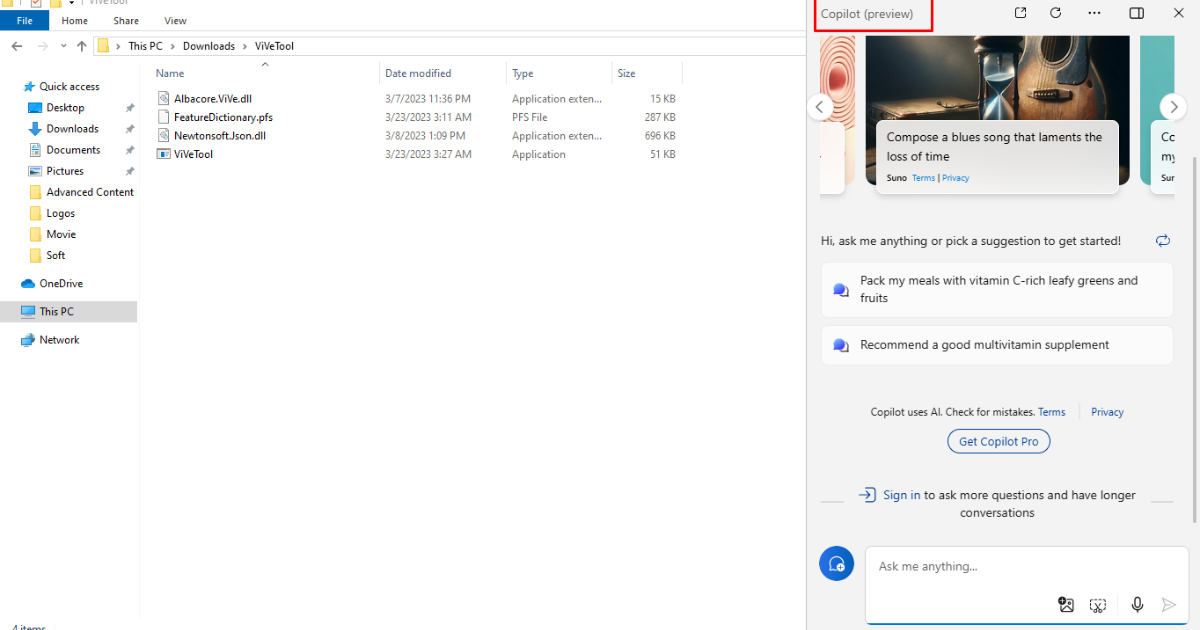1200x630 pixels.
Task: Open the Home ribbon tab
Action: tap(75, 20)
